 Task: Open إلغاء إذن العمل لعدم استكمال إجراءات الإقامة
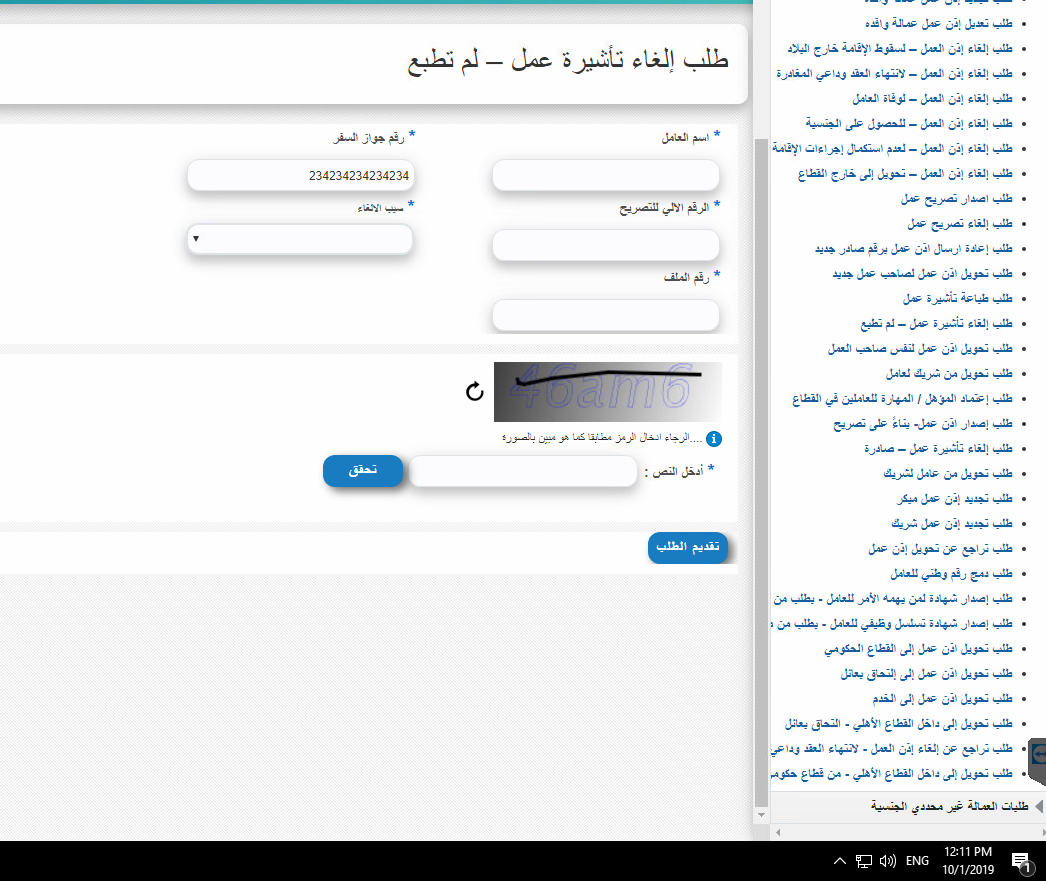point(893,149)
